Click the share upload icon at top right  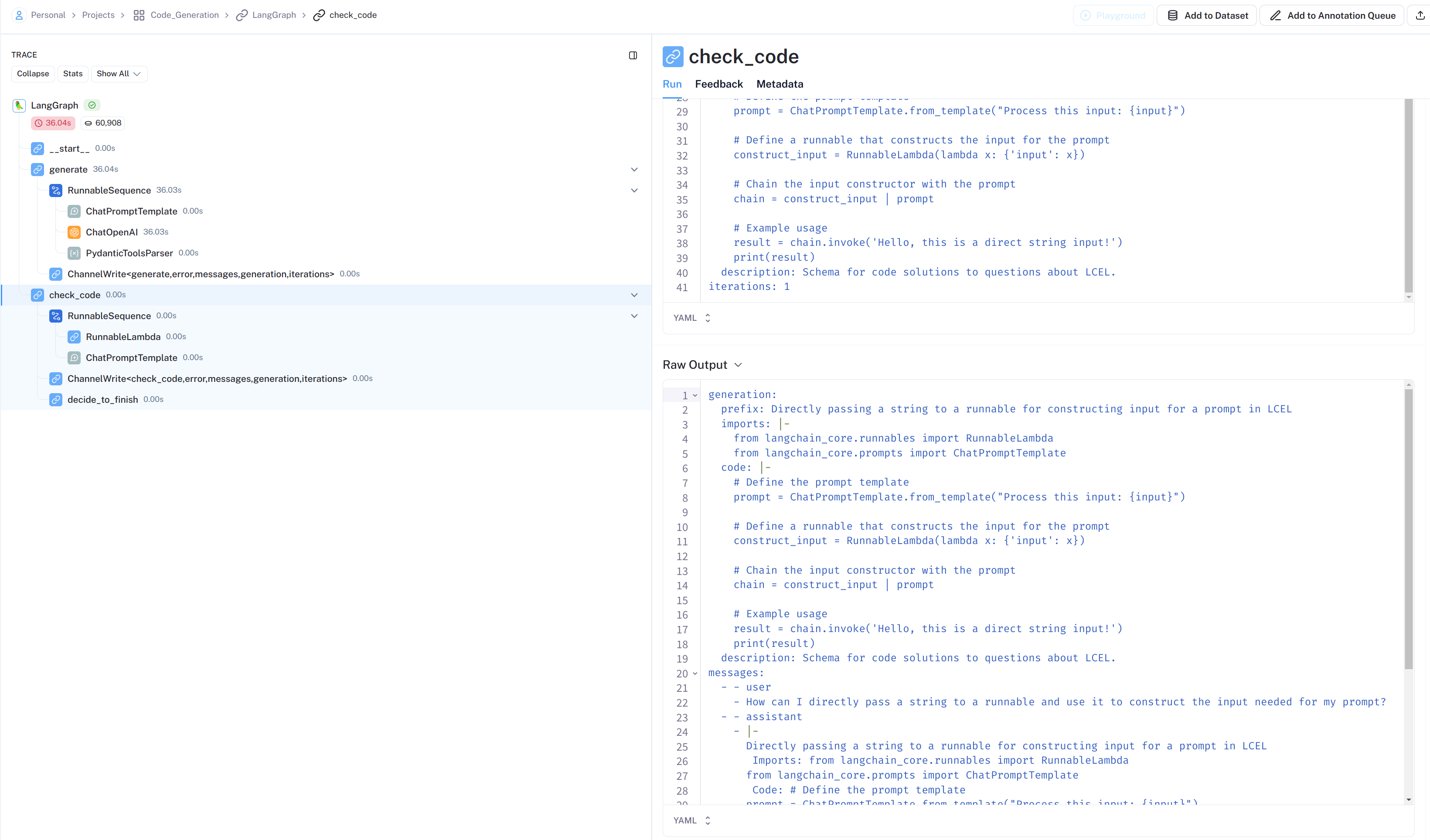click(x=1420, y=15)
